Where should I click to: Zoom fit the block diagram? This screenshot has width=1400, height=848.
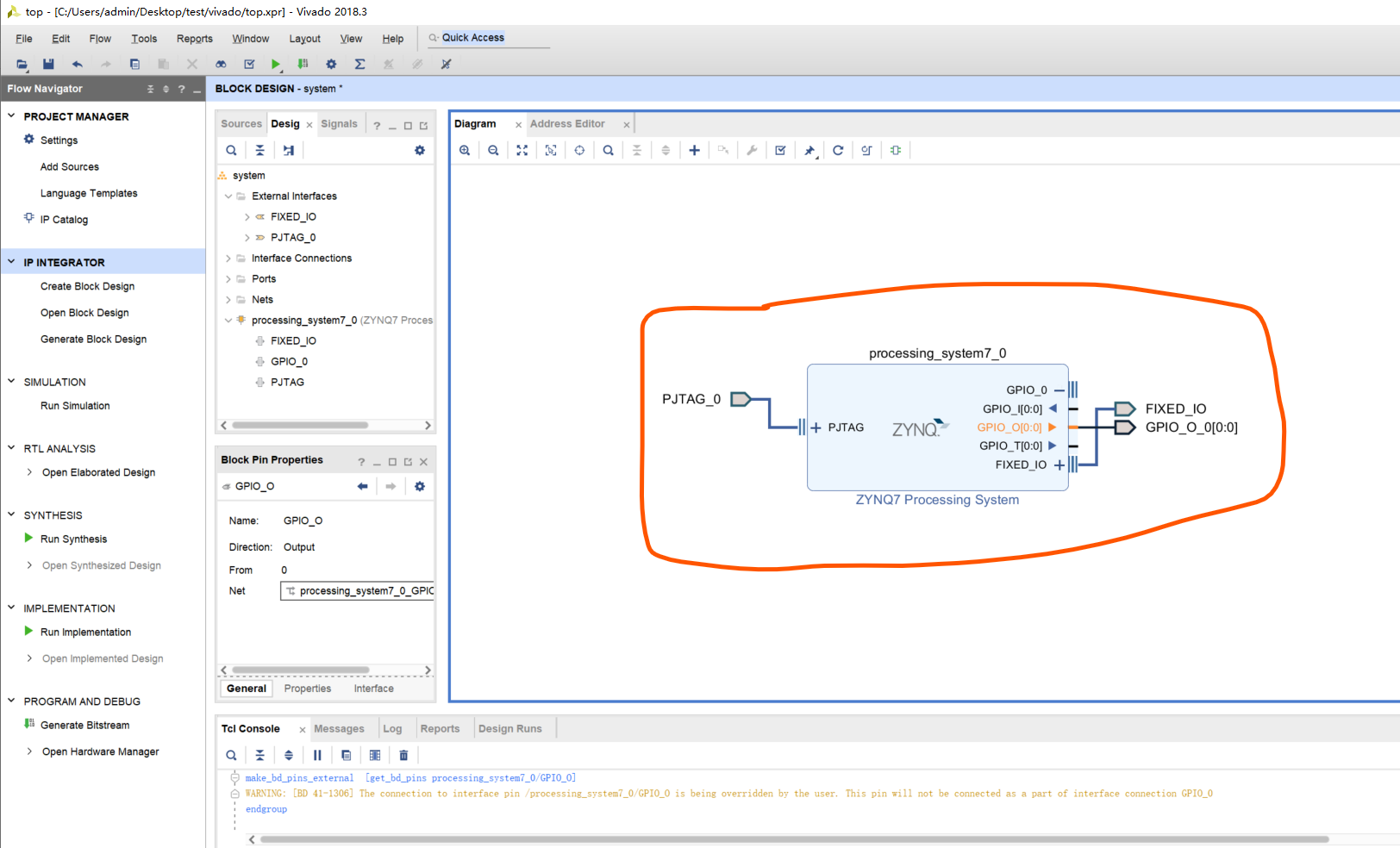point(522,150)
